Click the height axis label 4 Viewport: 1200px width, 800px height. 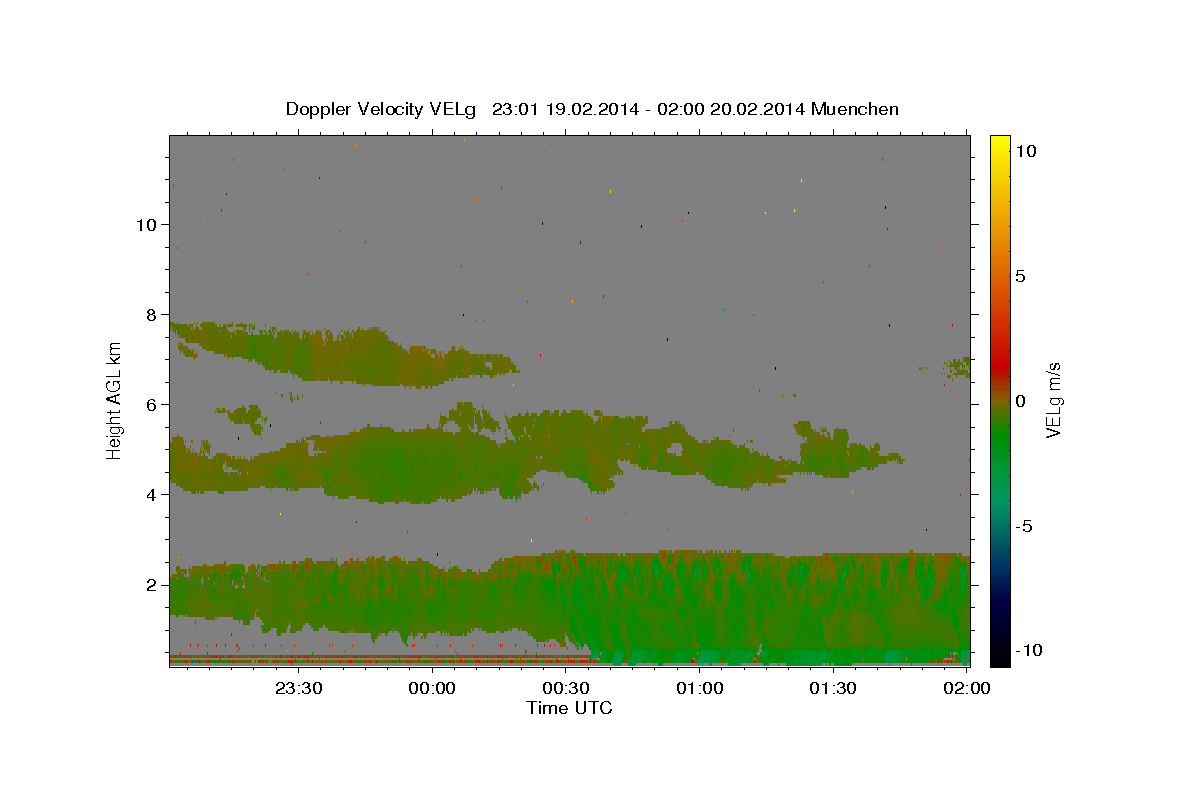151,494
